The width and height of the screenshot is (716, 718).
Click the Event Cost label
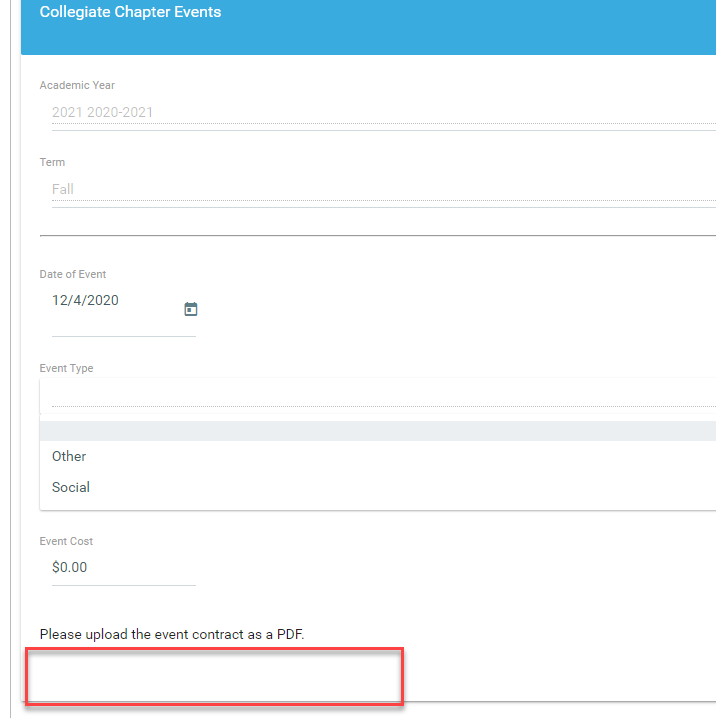(x=66, y=541)
